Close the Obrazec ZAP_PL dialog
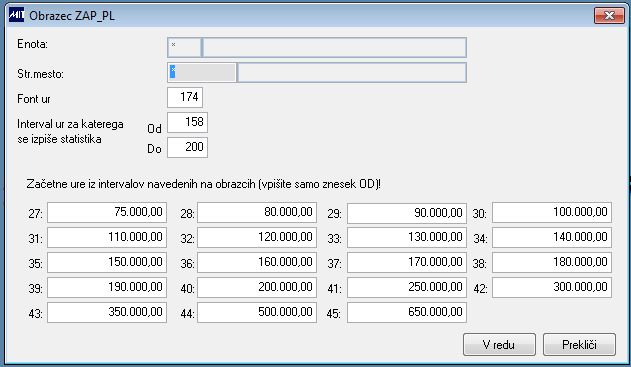631x367 pixels. coord(609,16)
